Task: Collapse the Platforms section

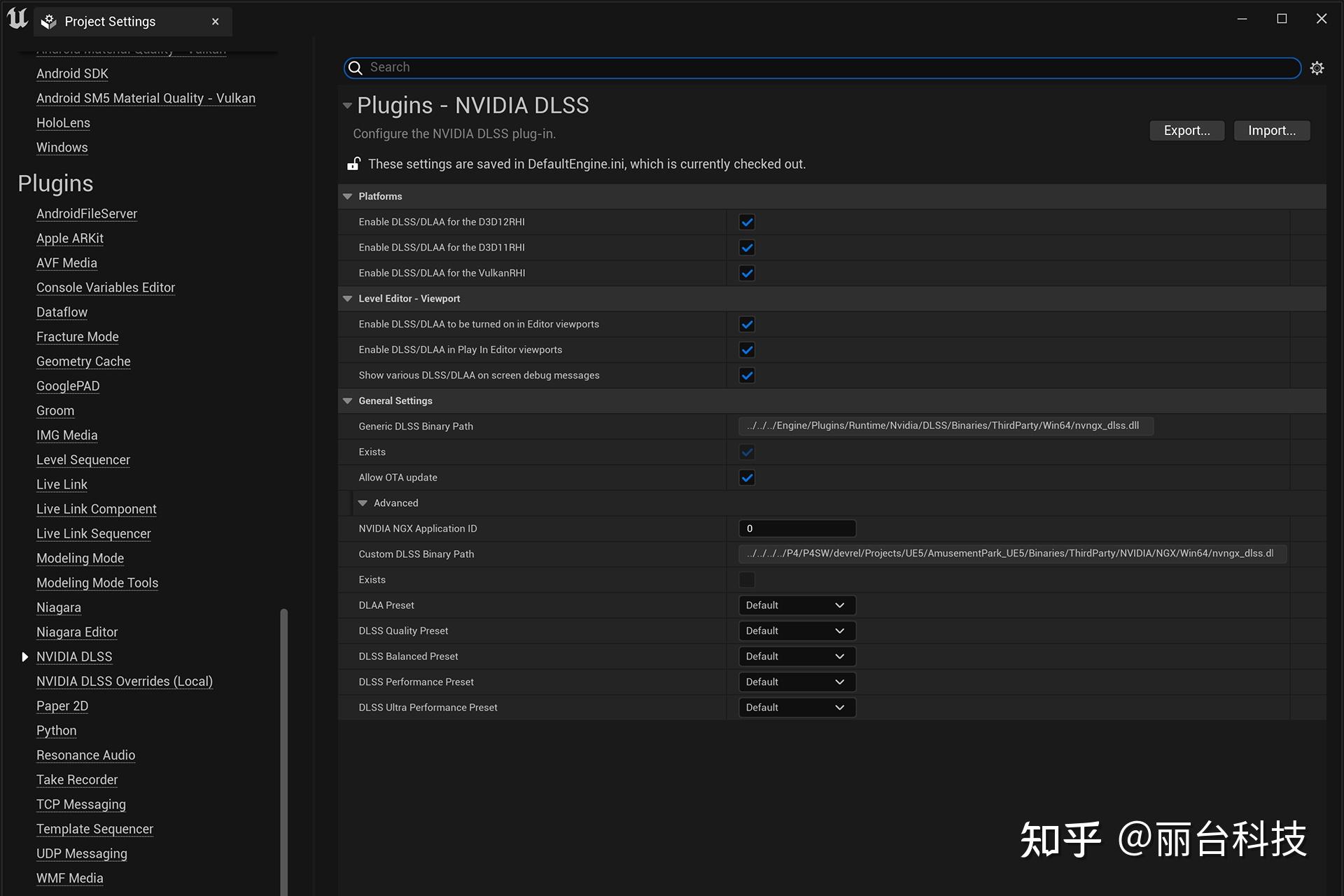Action: coord(347,196)
